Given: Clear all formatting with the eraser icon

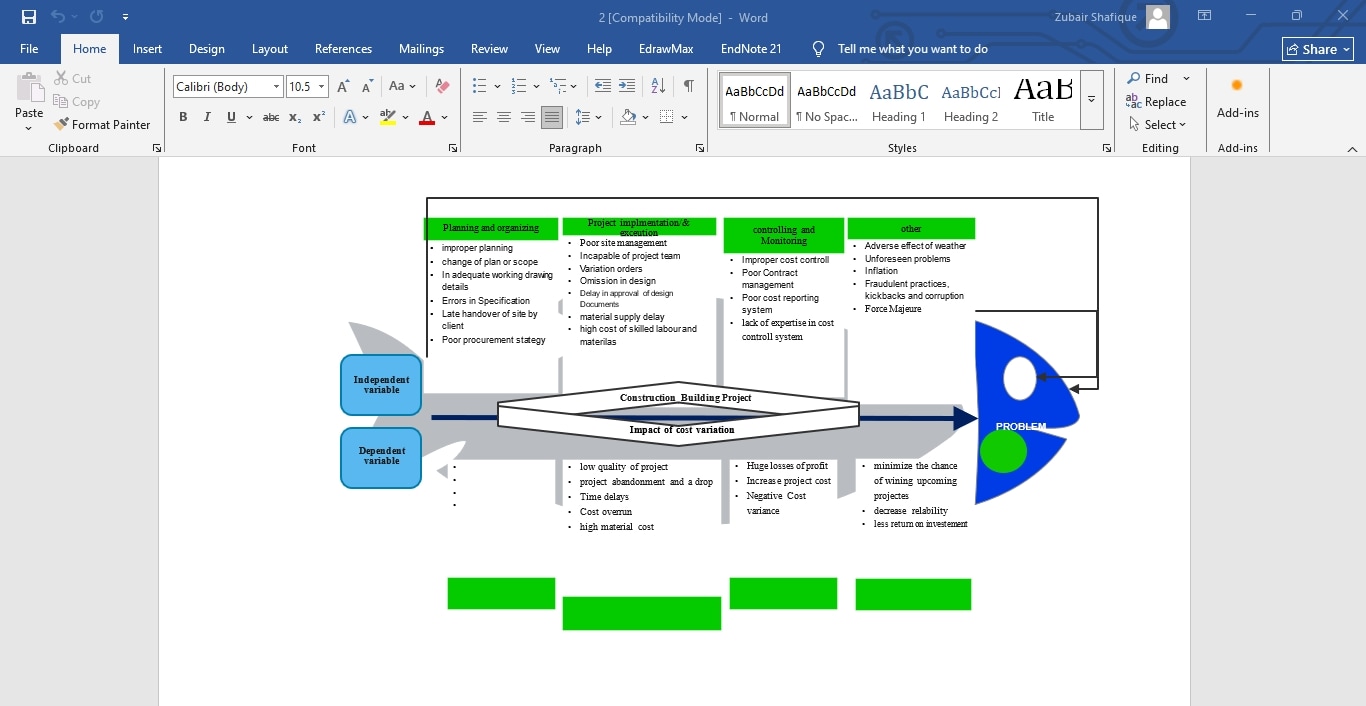Looking at the screenshot, I should 442,86.
